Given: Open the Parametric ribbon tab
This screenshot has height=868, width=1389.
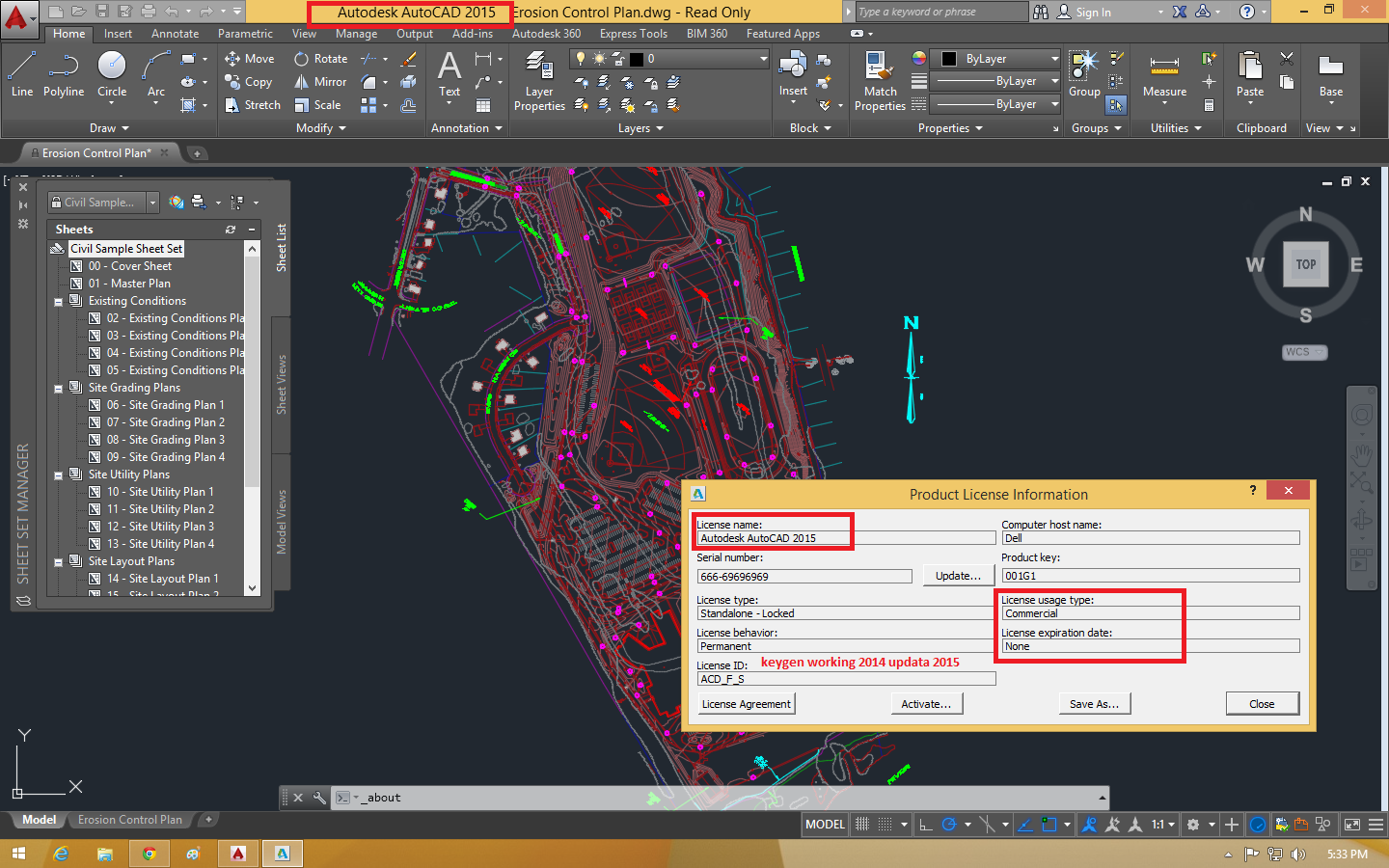Looking at the screenshot, I should click(x=245, y=34).
